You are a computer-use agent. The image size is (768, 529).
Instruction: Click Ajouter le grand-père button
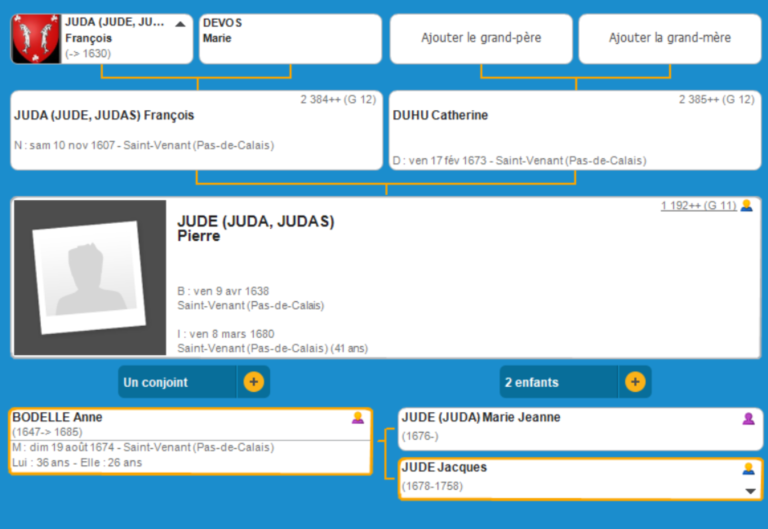tap(481, 39)
